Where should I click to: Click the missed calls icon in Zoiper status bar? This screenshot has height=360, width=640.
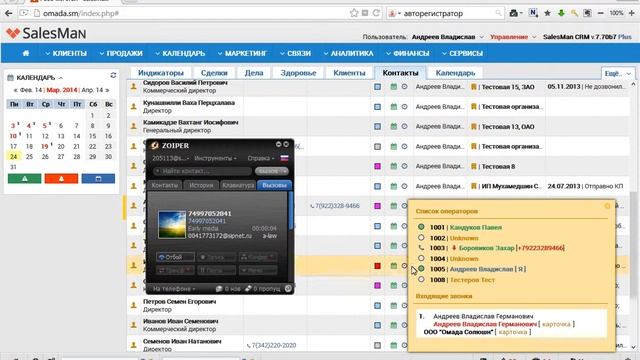click(x=248, y=289)
